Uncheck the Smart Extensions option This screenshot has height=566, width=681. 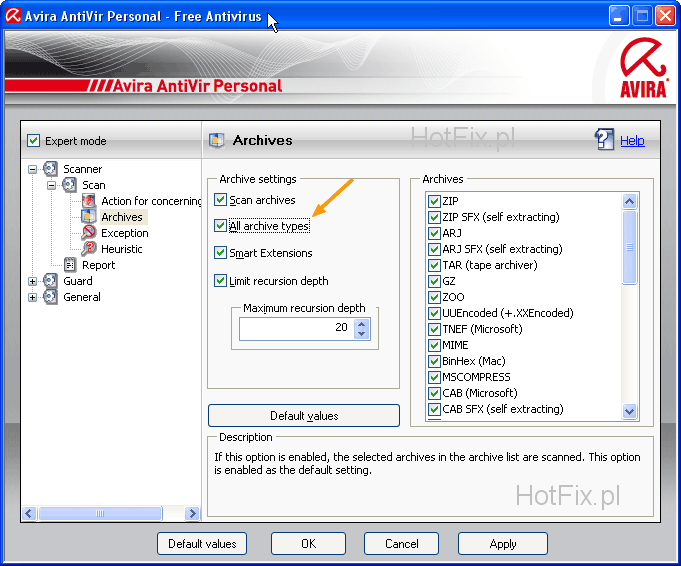pyautogui.click(x=221, y=253)
